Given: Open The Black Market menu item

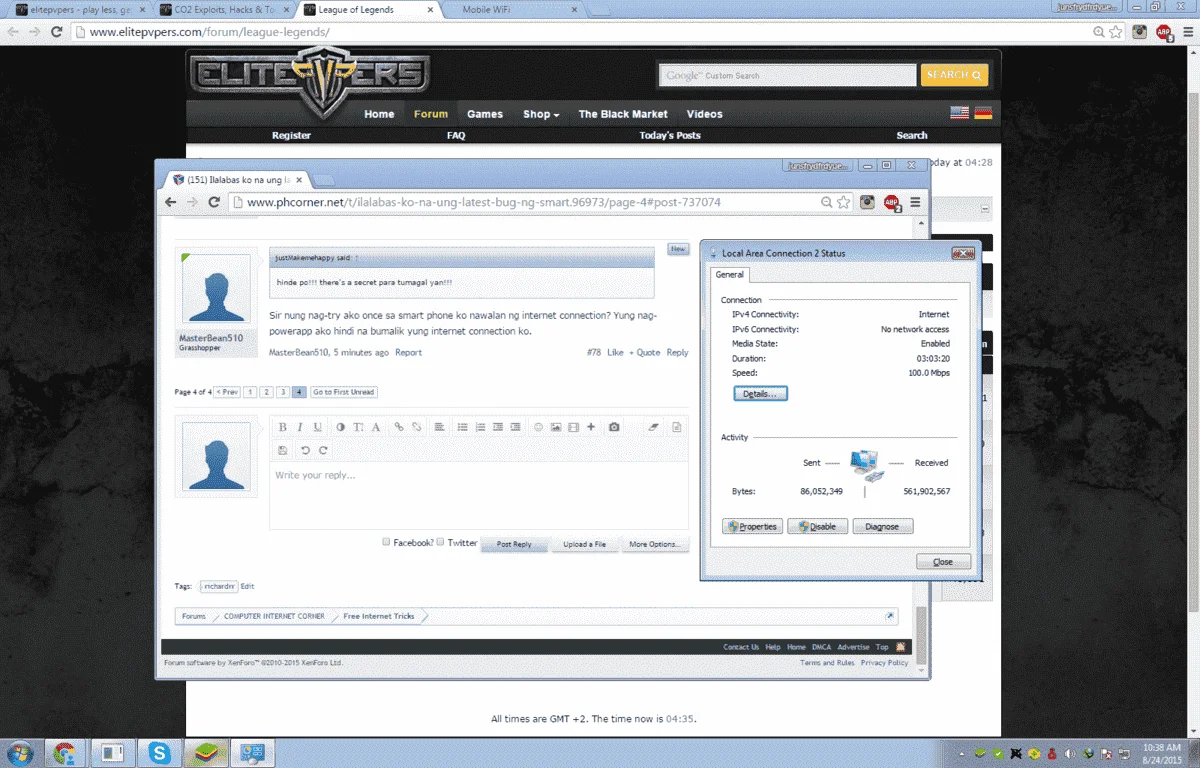Looking at the screenshot, I should pyautogui.click(x=623, y=114).
